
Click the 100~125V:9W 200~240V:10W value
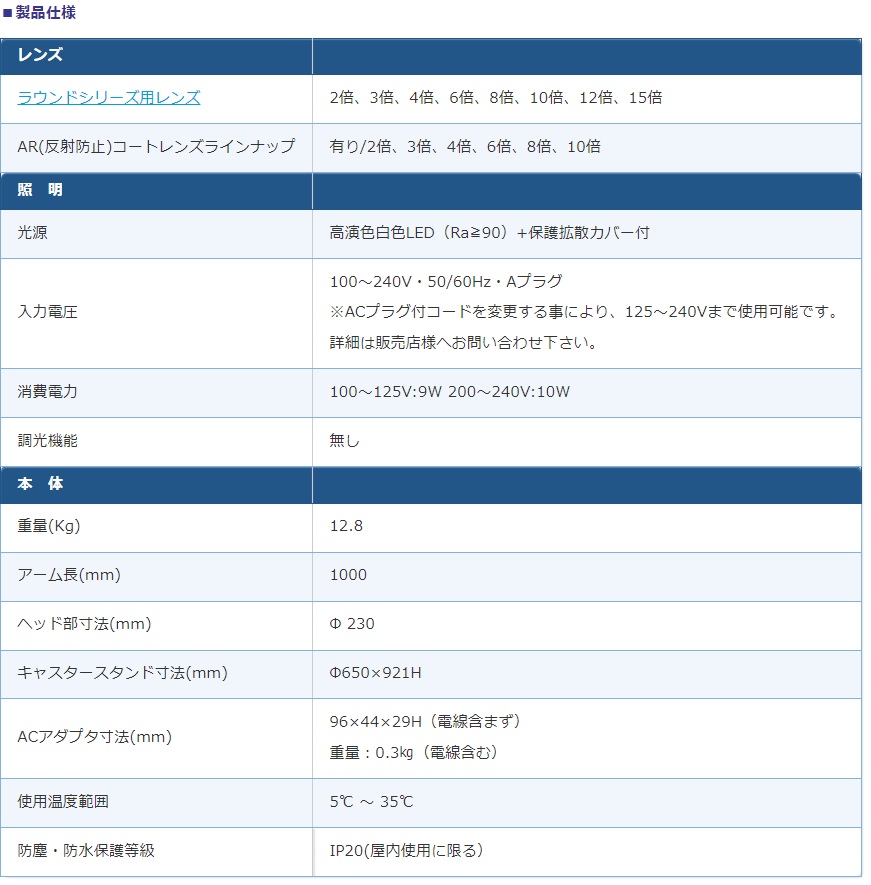click(x=450, y=392)
